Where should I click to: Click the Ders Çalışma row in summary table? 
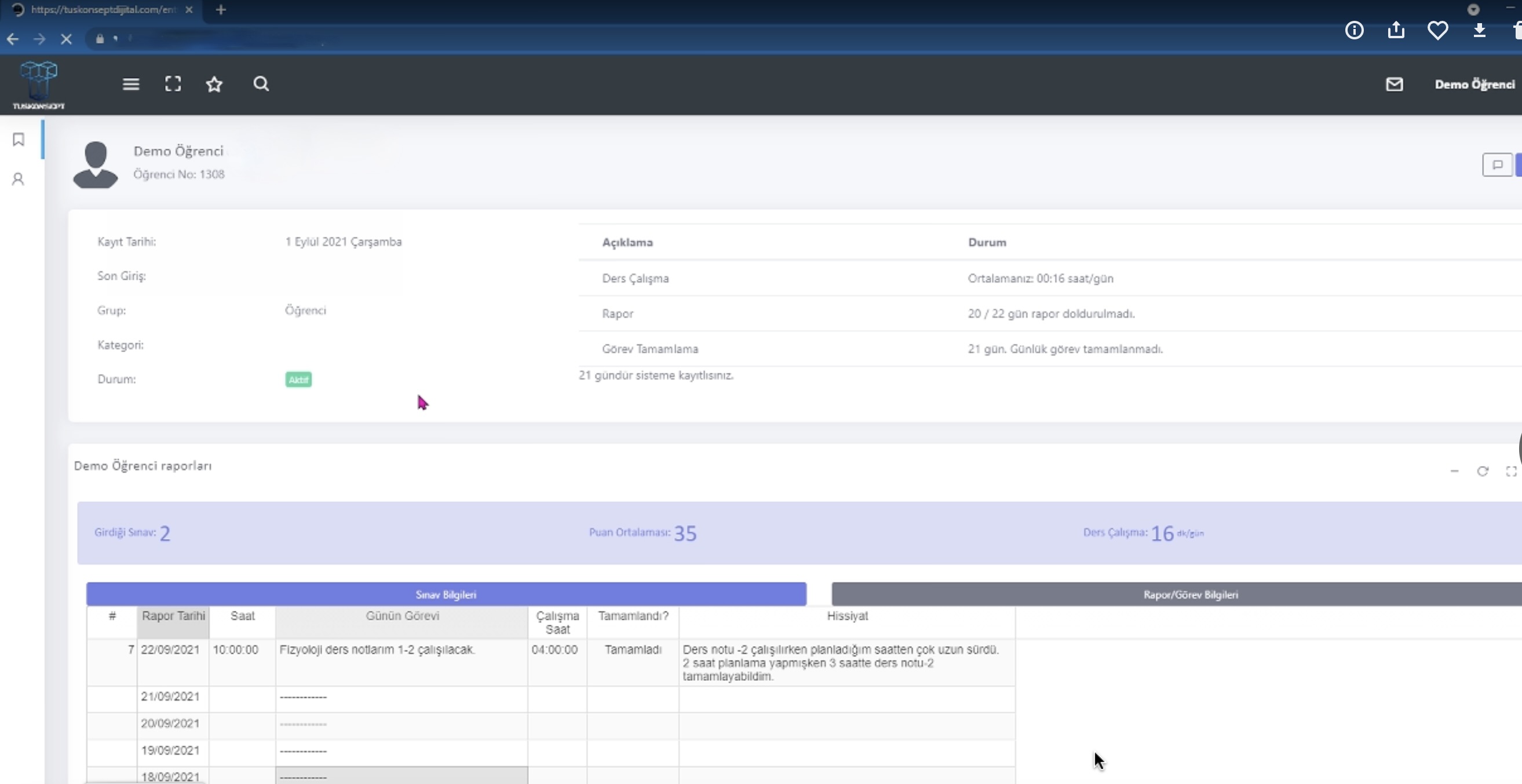tap(1050, 278)
